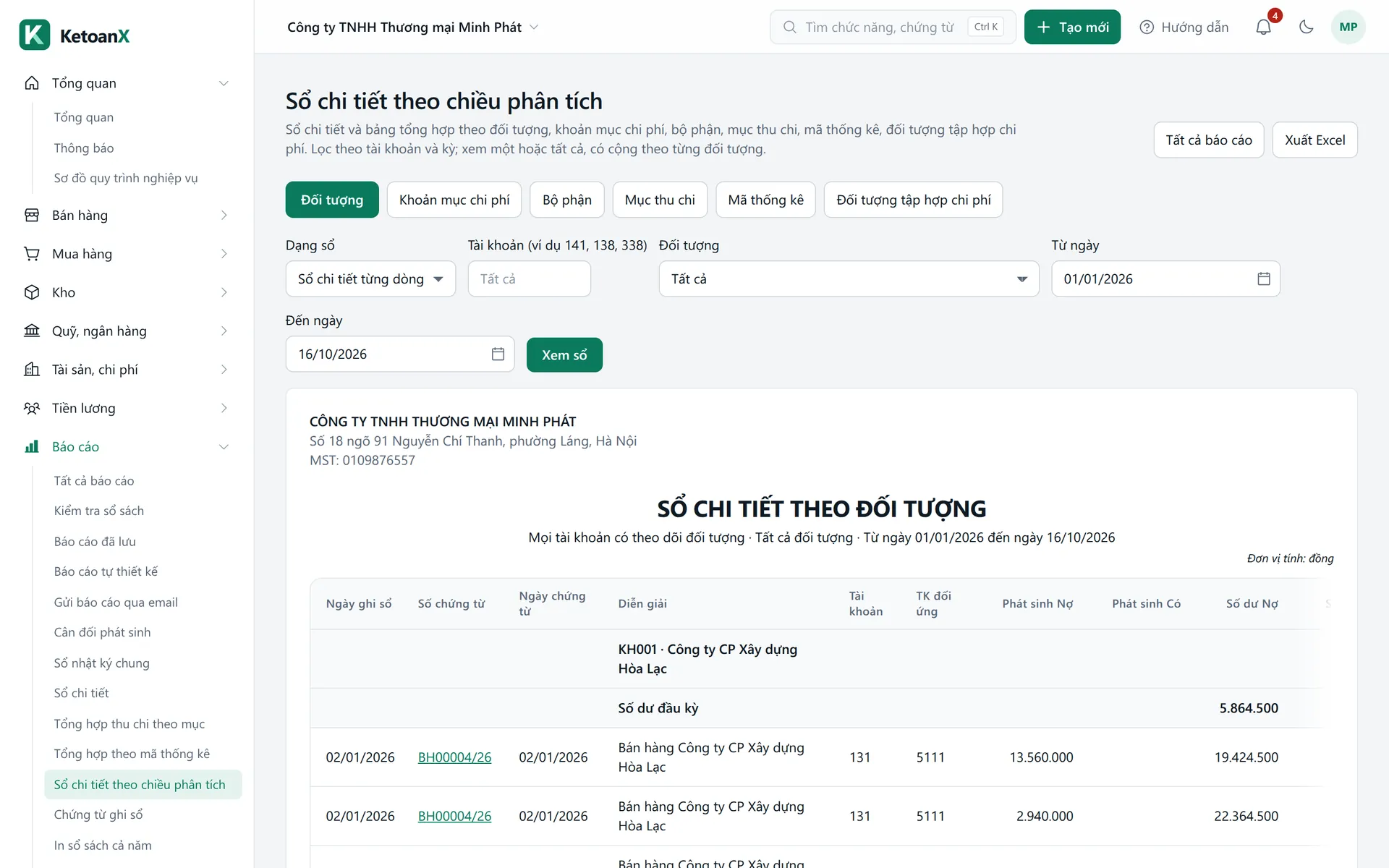
Task: Click the Mua hàng cart icon
Action: coord(32,254)
